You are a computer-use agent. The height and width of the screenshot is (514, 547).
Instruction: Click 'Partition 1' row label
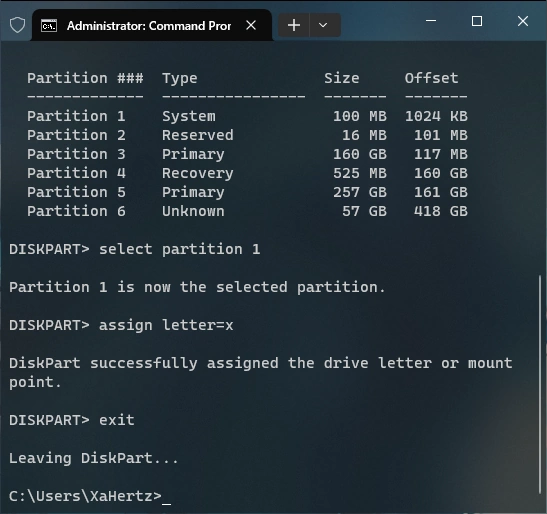pos(76,116)
